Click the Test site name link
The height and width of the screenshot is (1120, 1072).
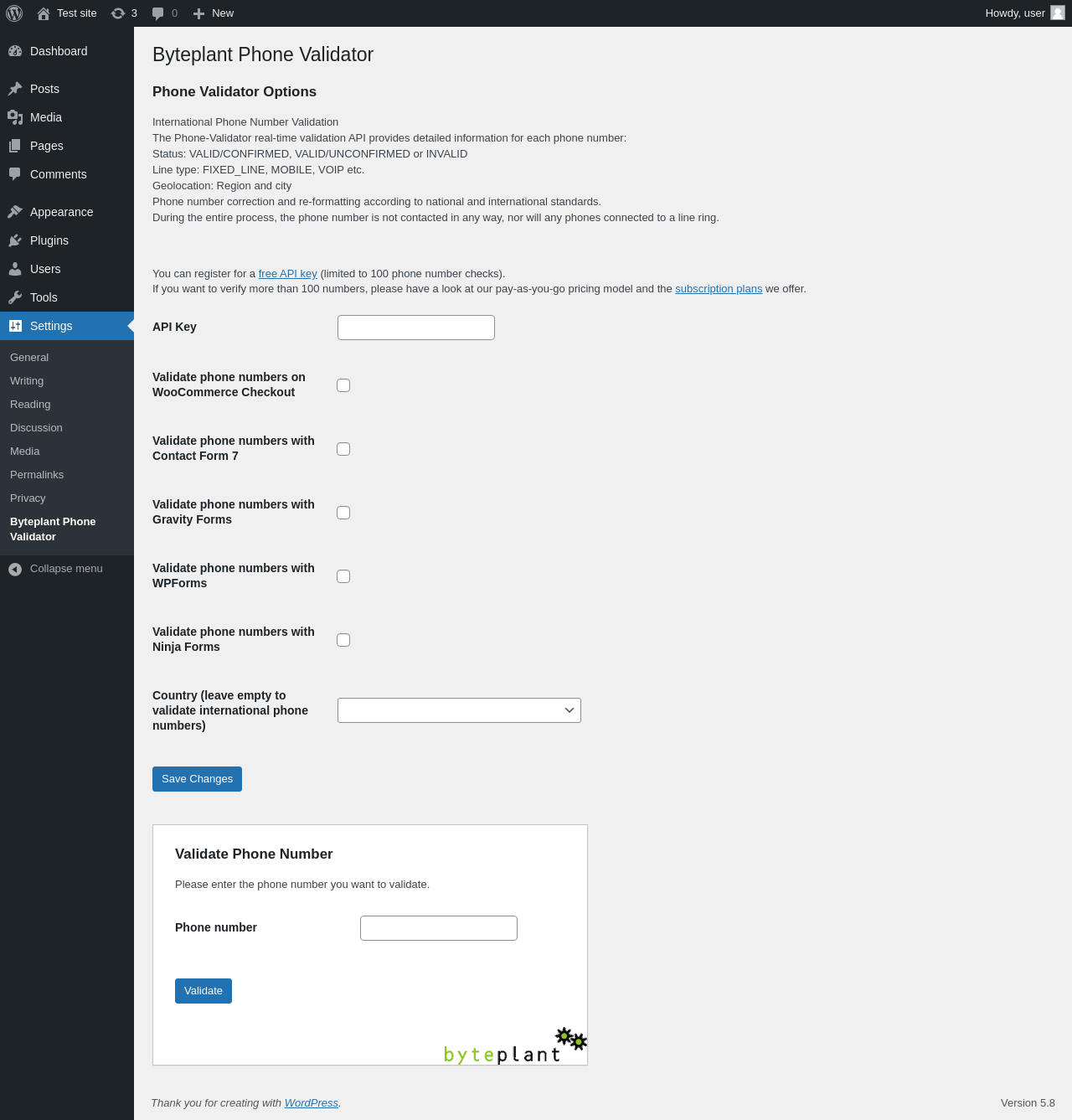pyautogui.click(x=77, y=13)
